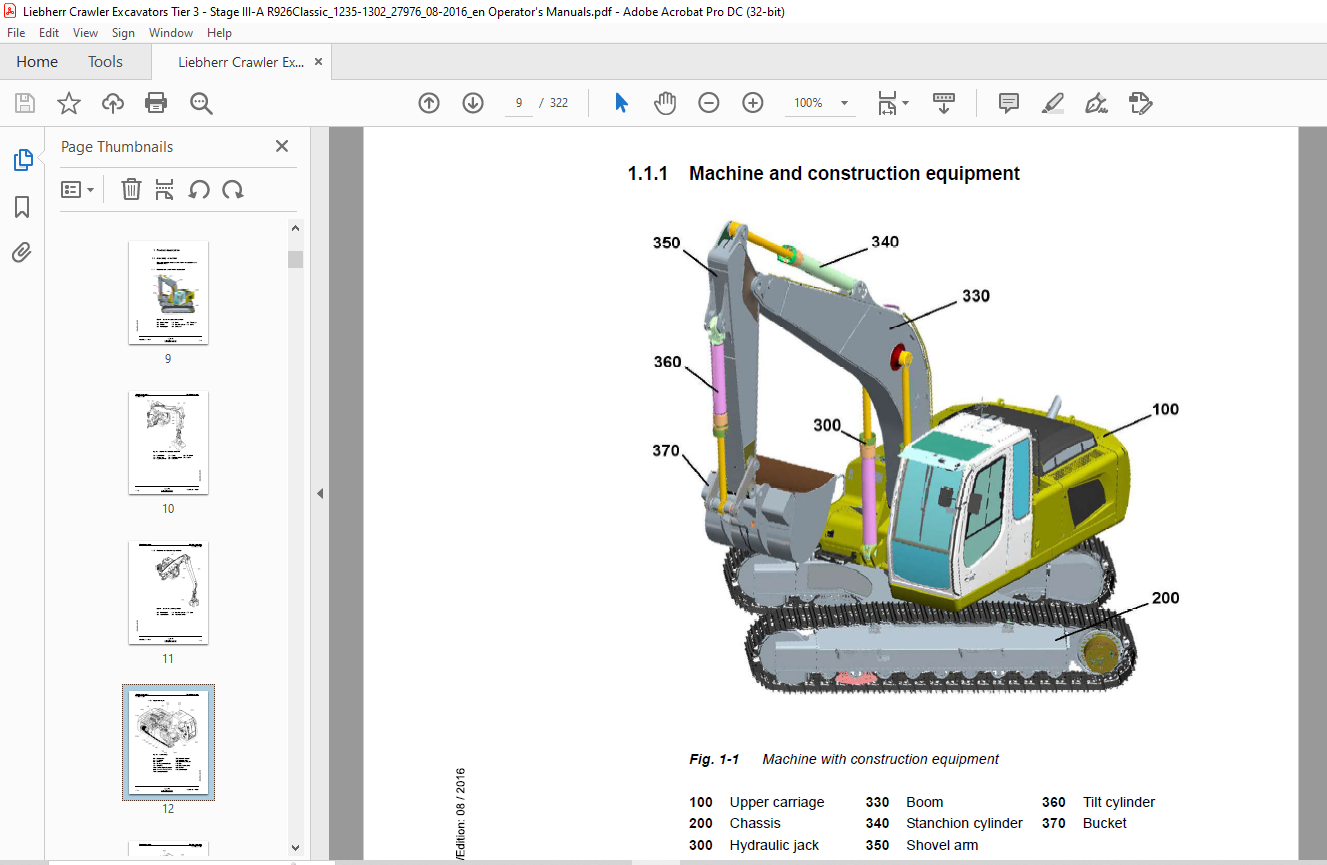Open the Sign menu
The image size is (1327, 865).
tap(123, 33)
